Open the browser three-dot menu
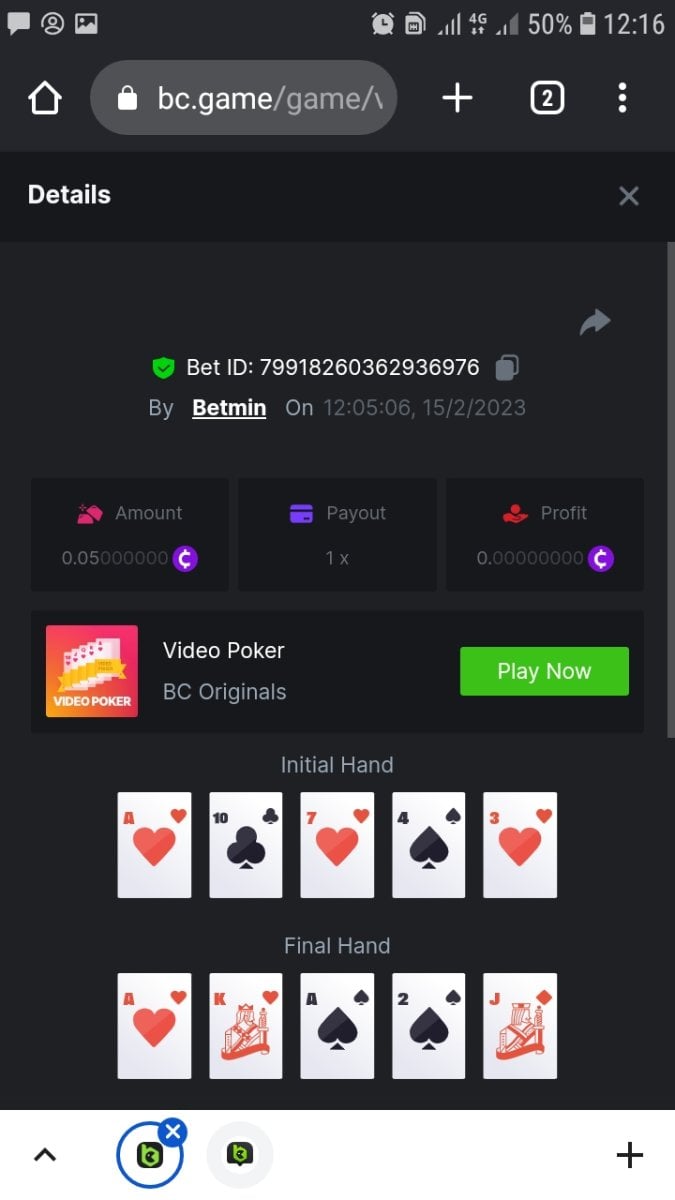 [x=622, y=98]
